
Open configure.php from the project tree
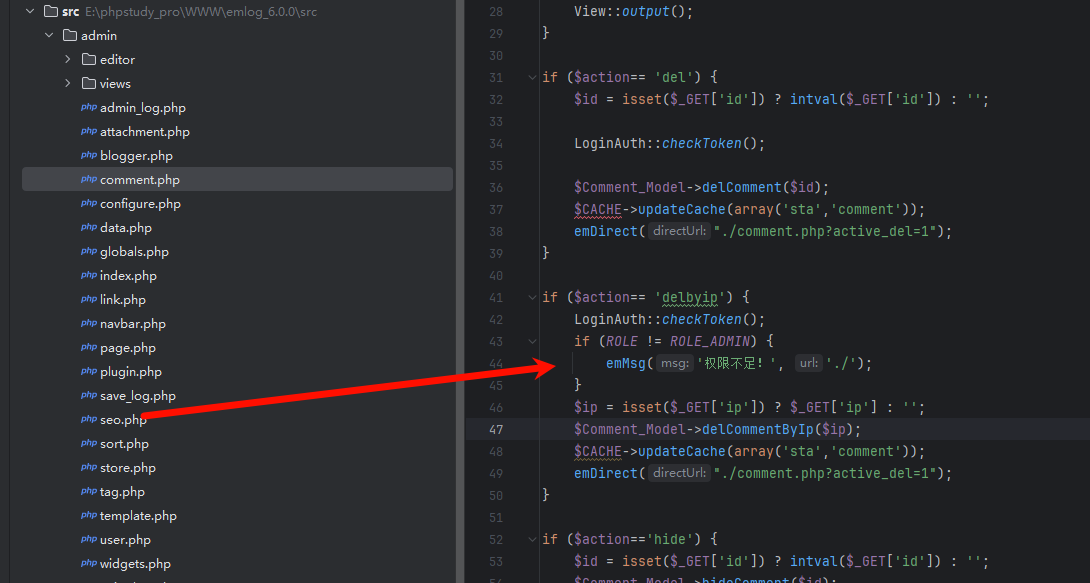pos(140,204)
